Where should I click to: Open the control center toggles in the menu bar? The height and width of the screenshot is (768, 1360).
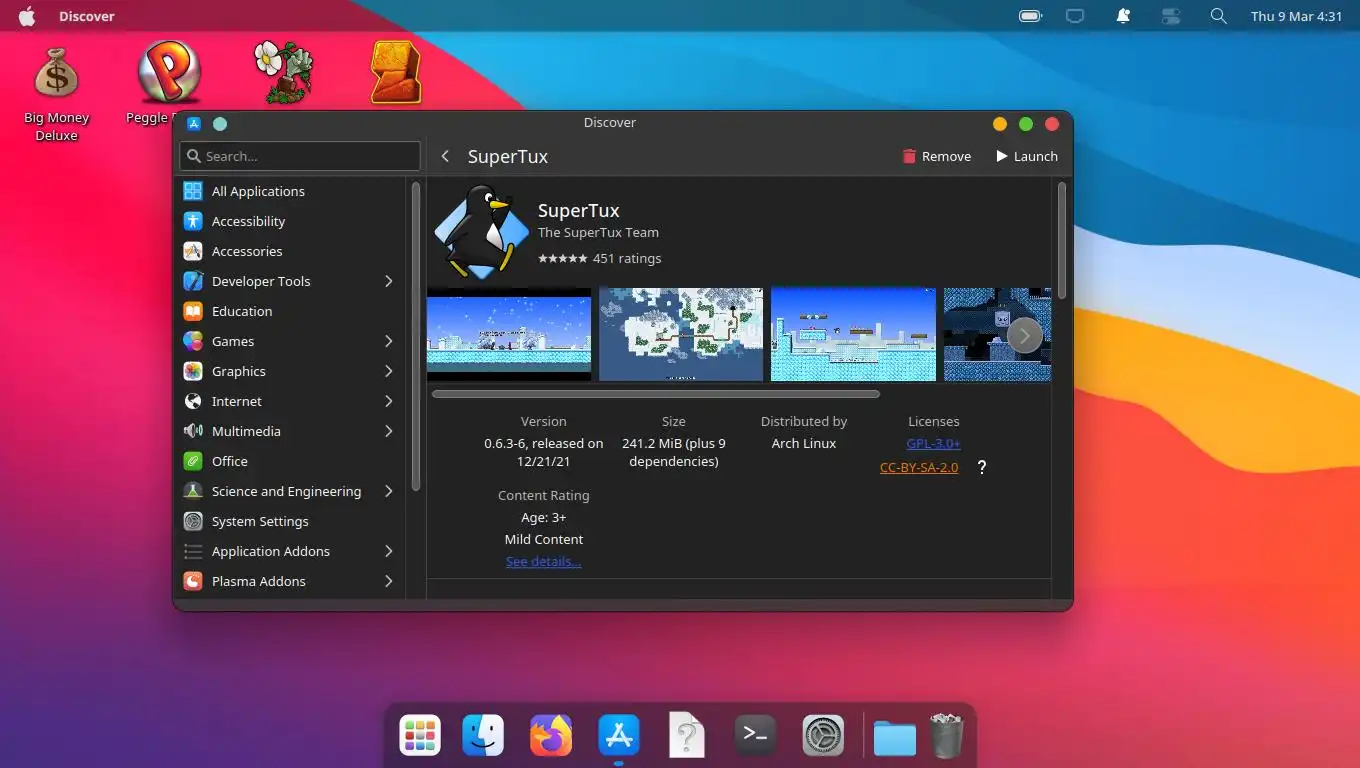click(x=1171, y=16)
